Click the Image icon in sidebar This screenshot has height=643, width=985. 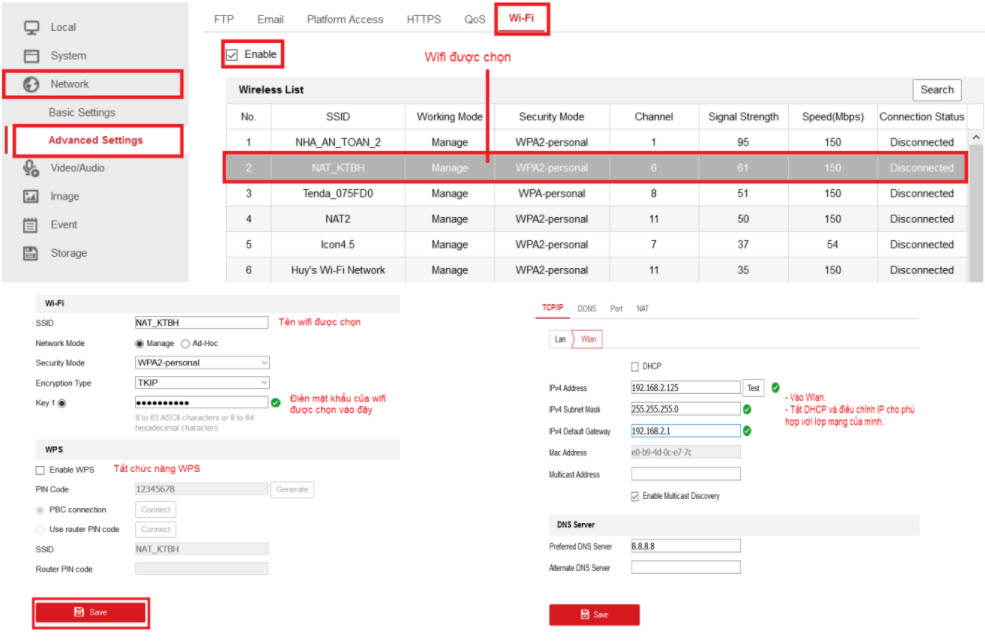(31, 197)
